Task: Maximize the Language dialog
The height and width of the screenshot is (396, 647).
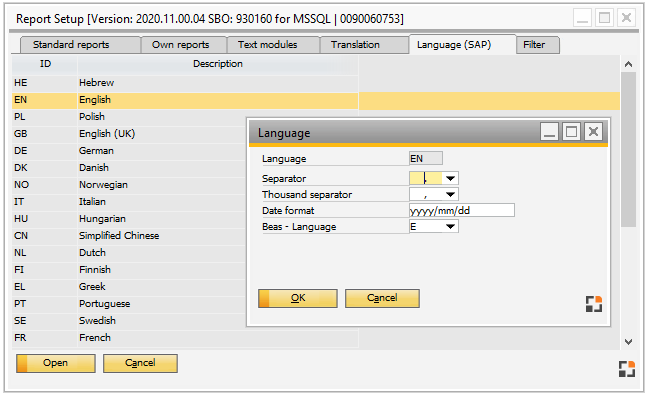Action: pos(571,132)
